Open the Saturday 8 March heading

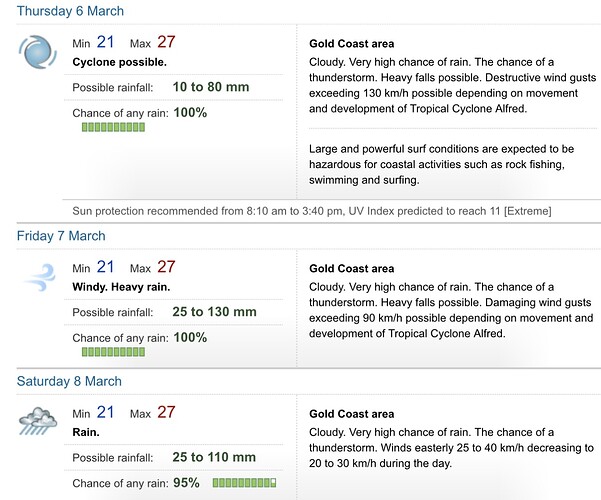(69, 381)
